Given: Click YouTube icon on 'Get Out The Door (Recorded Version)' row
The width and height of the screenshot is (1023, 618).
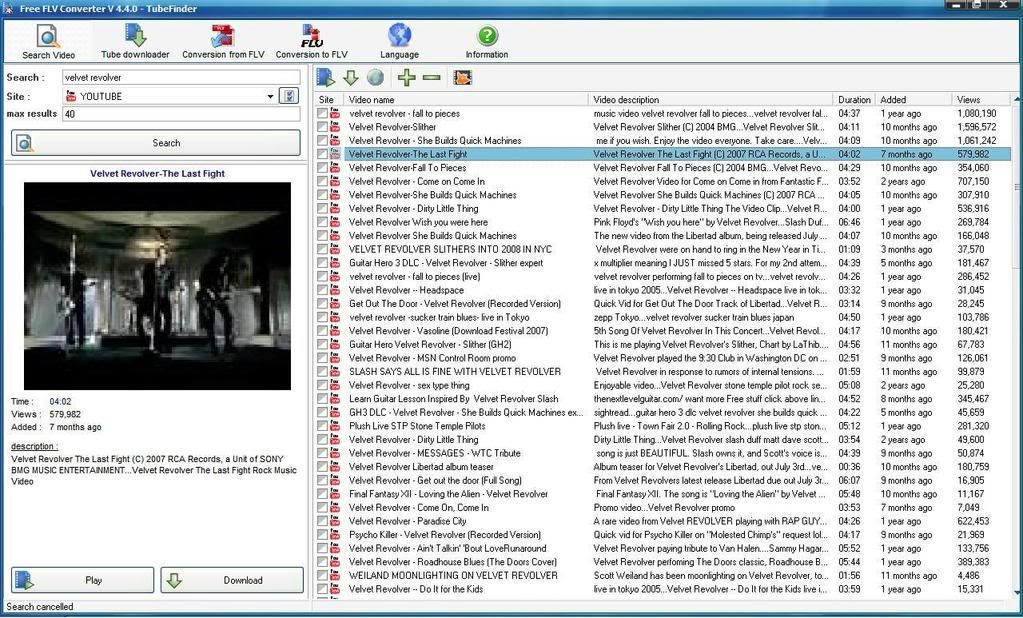Looking at the screenshot, I should 335,303.
